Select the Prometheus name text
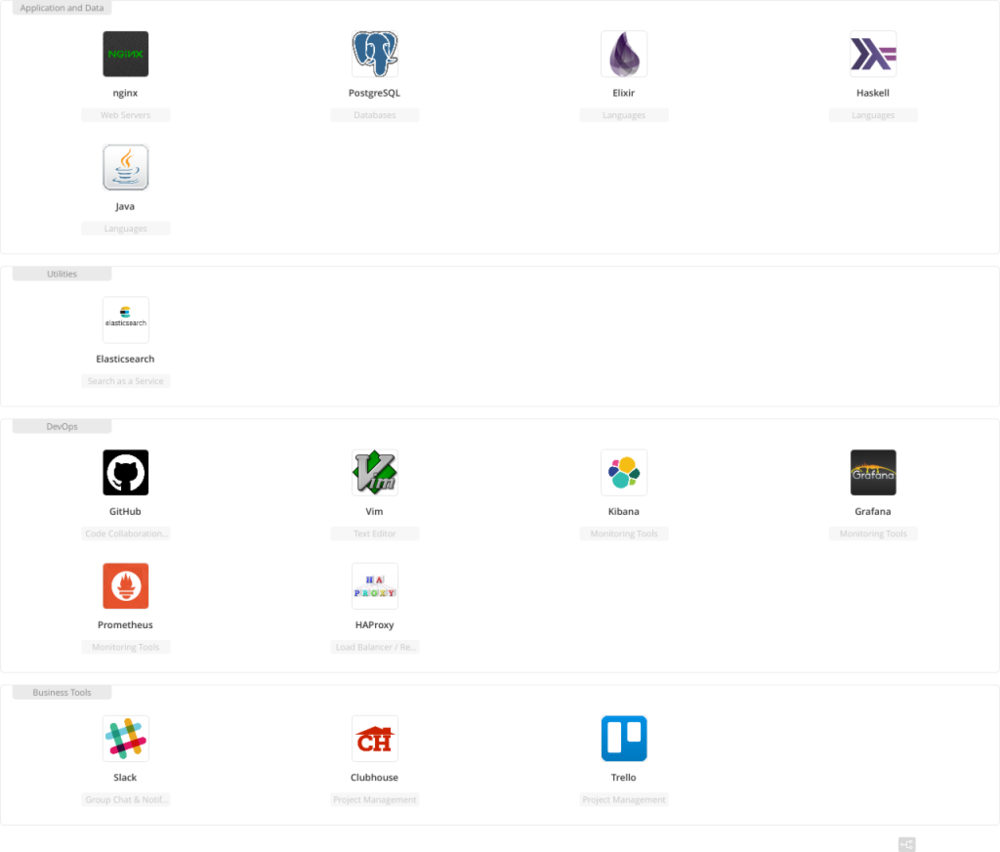The height and width of the screenshot is (852, 1000). [x=126, y=625]
